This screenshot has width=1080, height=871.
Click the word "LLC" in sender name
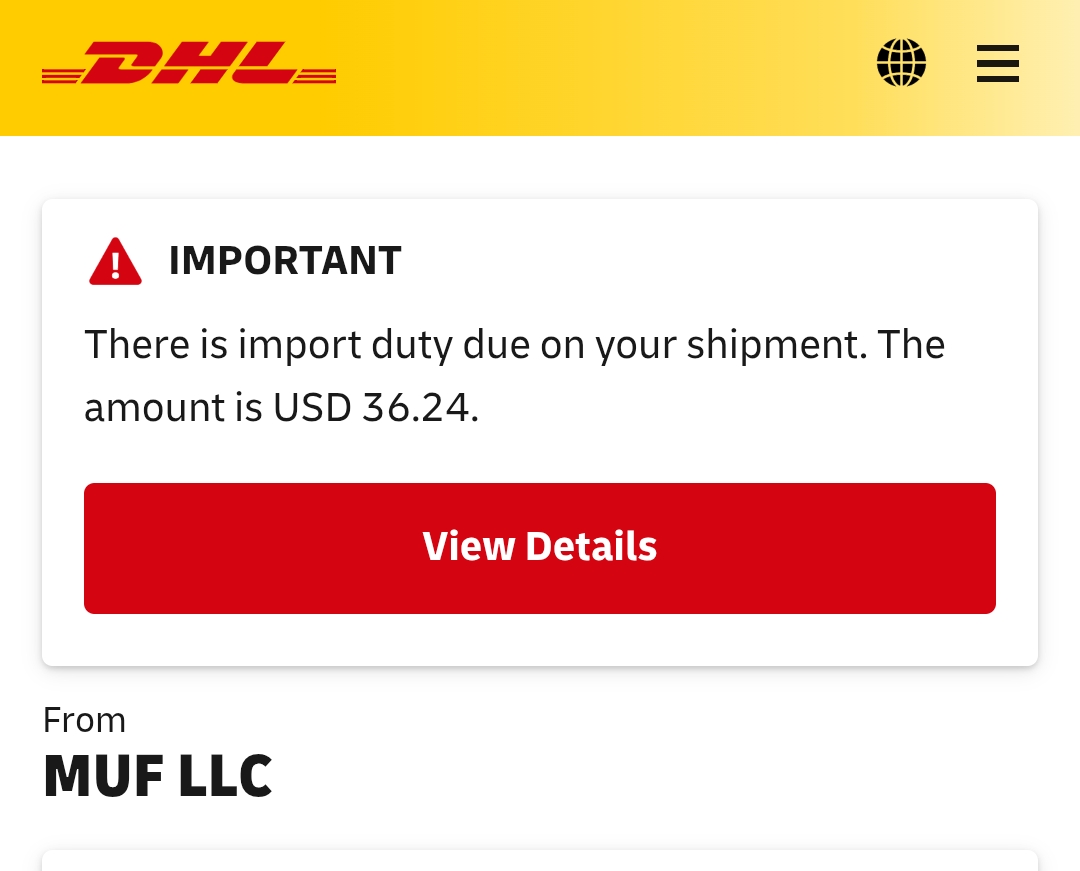coord(225,776)
